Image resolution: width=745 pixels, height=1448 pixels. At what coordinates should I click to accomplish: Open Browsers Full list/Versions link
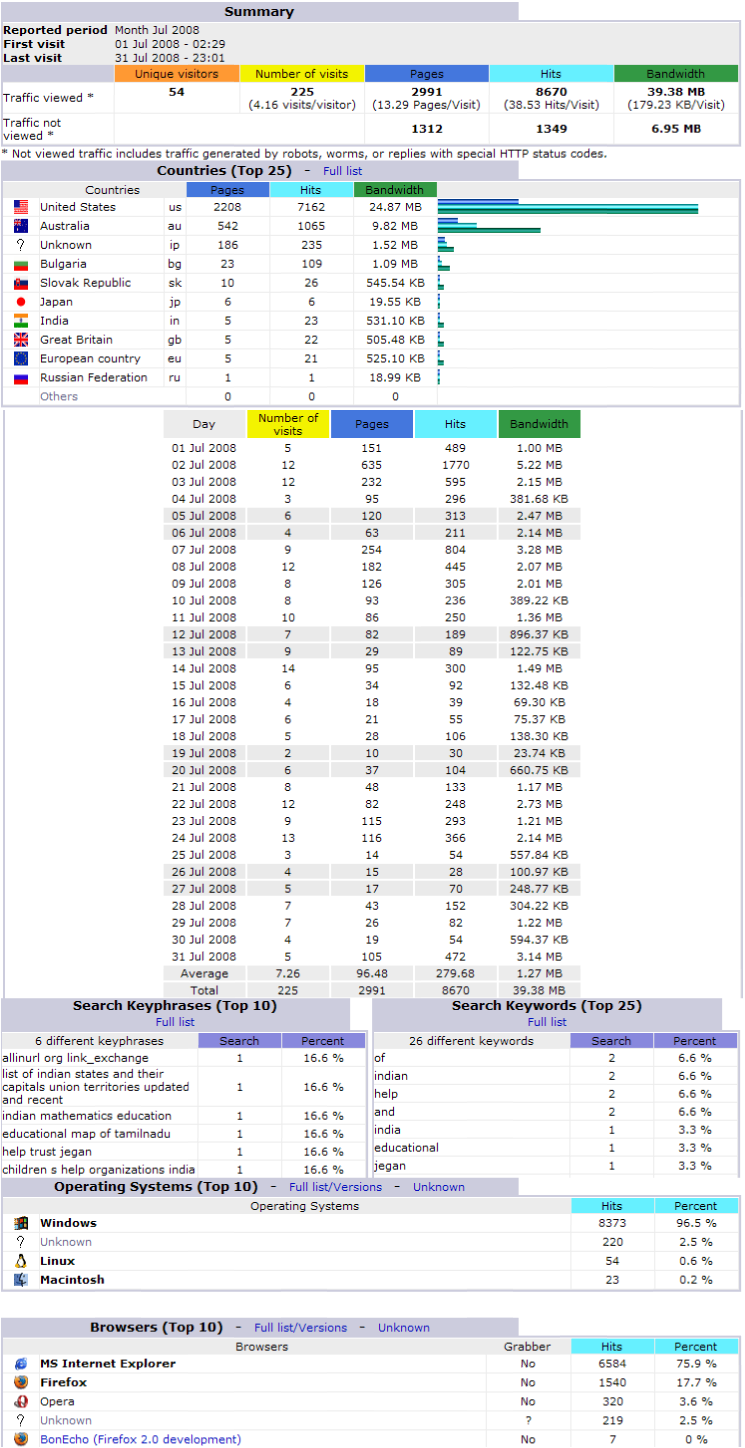tap(300, 1328)
